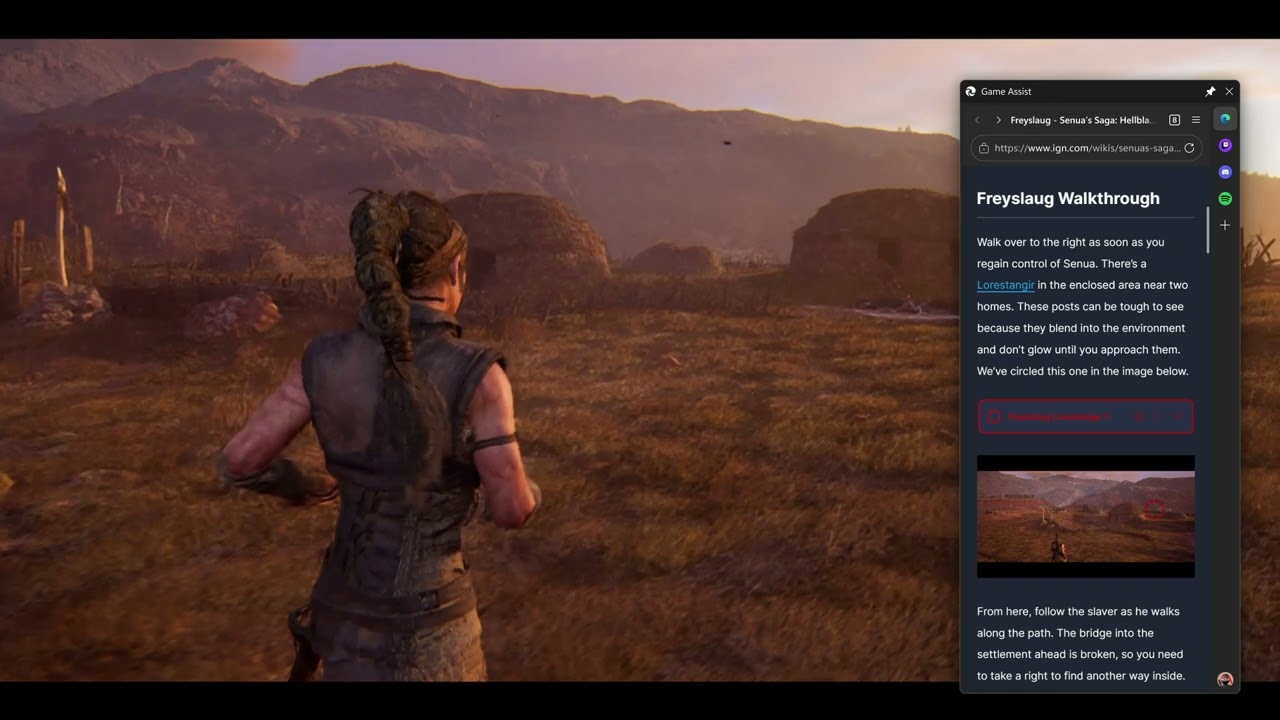Click the circled Lorestangir screenshot image
The image size is (1280, 720).
tap(1085, 516)
